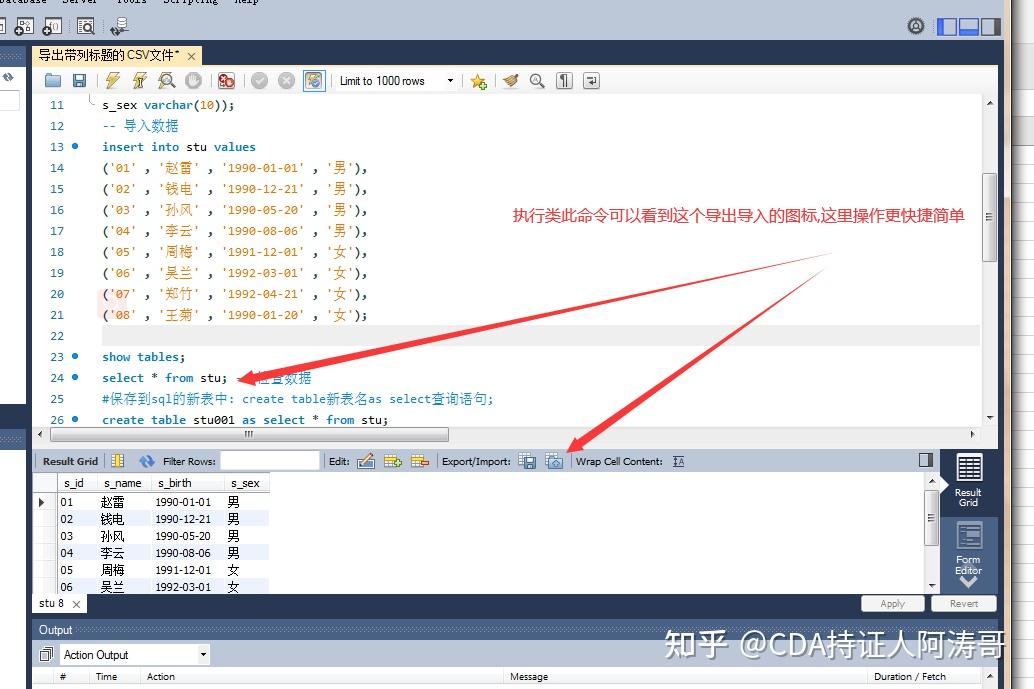Switch to the stu 8 result tab
Image resolution: width=1034 pixels, height=689 pixels.
(x=50, y=604)
